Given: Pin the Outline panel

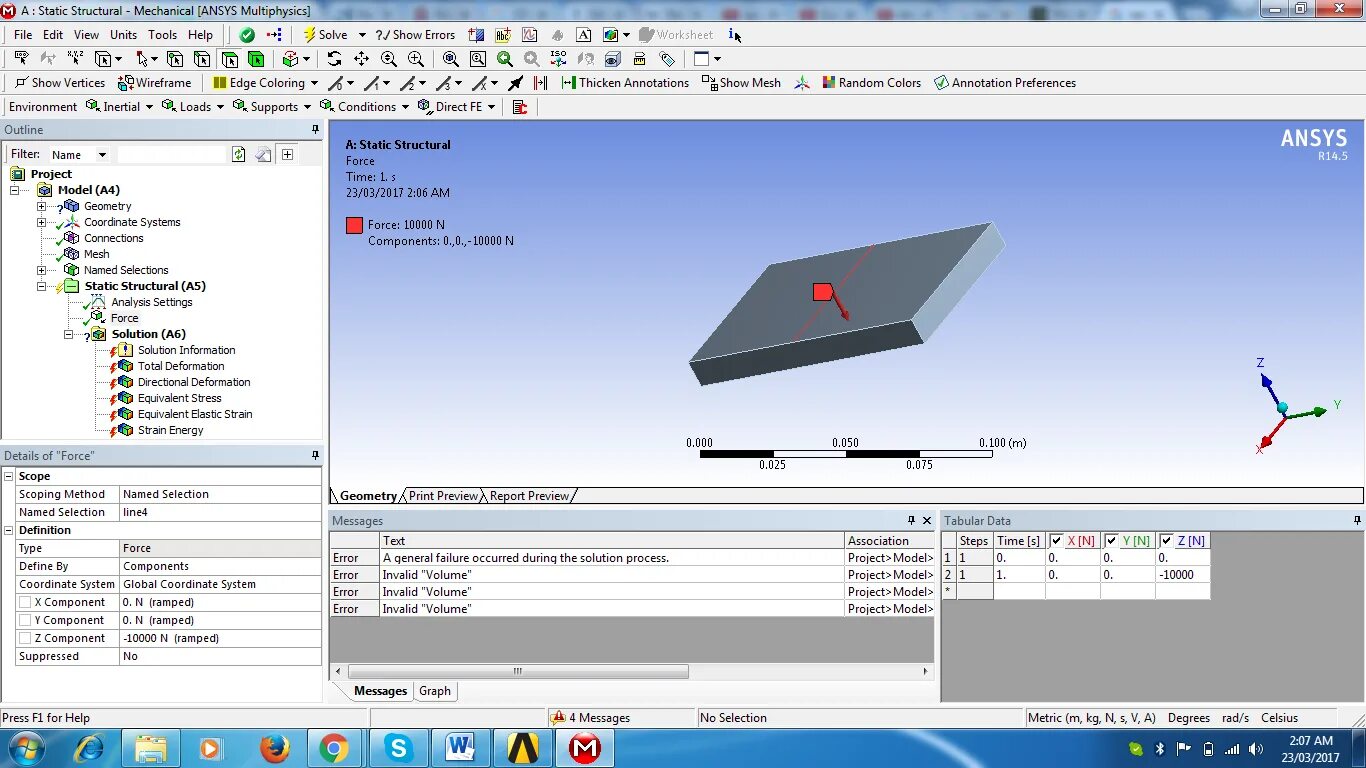Looking at the screenshot, I should [x=315, y=130].
